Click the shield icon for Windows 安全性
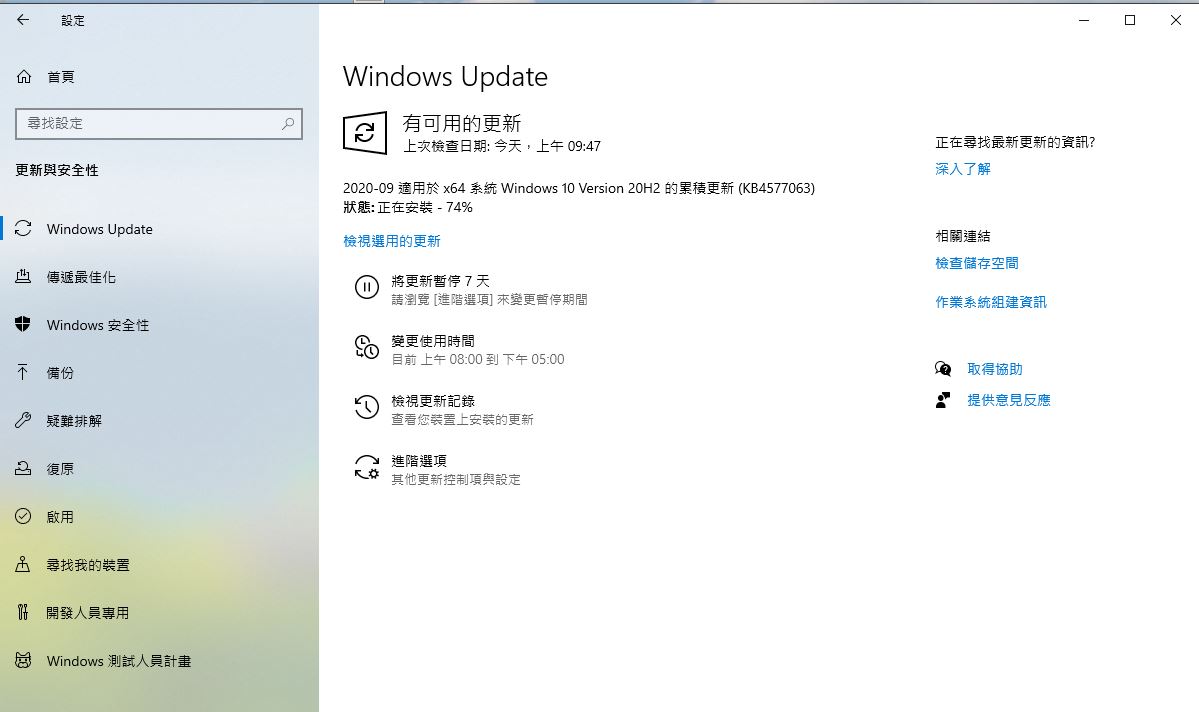This screenshot has height=712, width=1199. click(23, 324)
